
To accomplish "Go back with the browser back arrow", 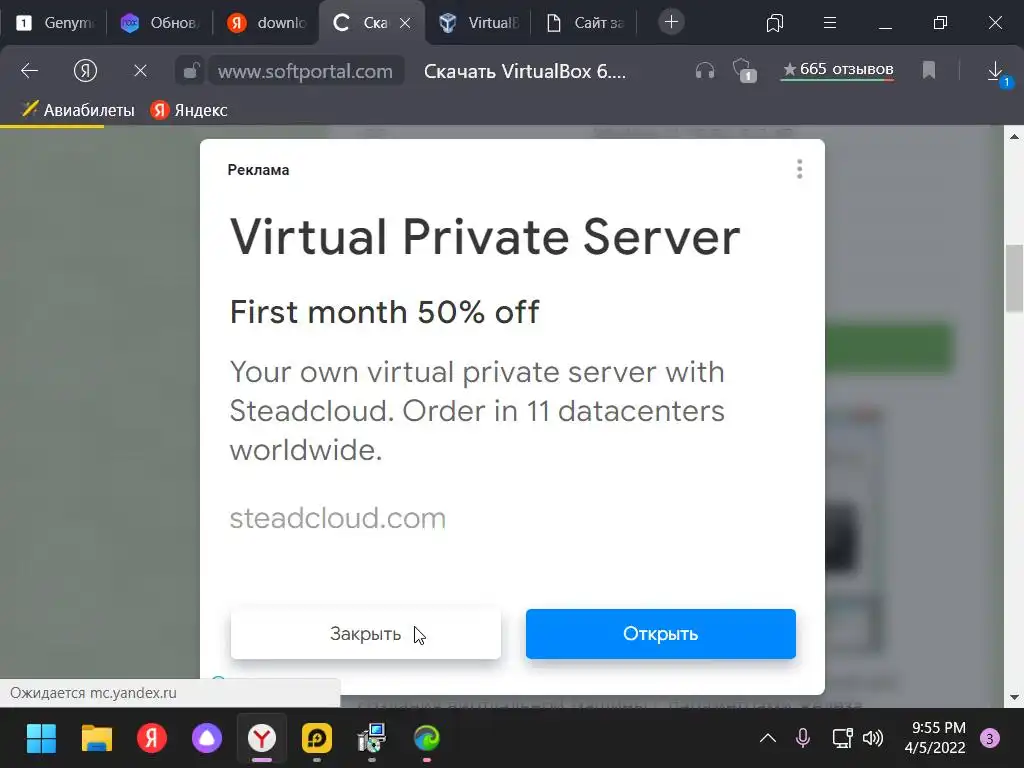I will (x=29, y=71).
